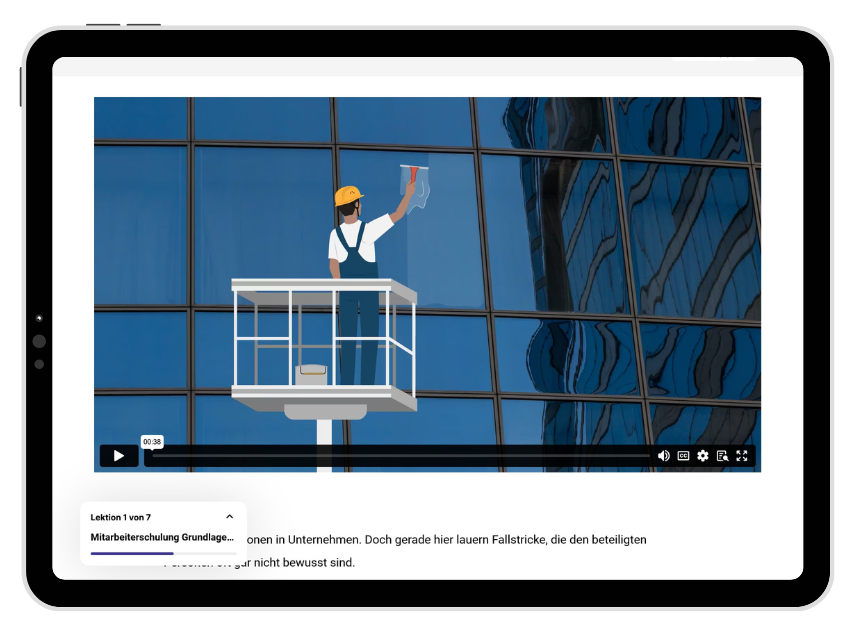Click the bucket on the lift platform

(x=311, y=375)
